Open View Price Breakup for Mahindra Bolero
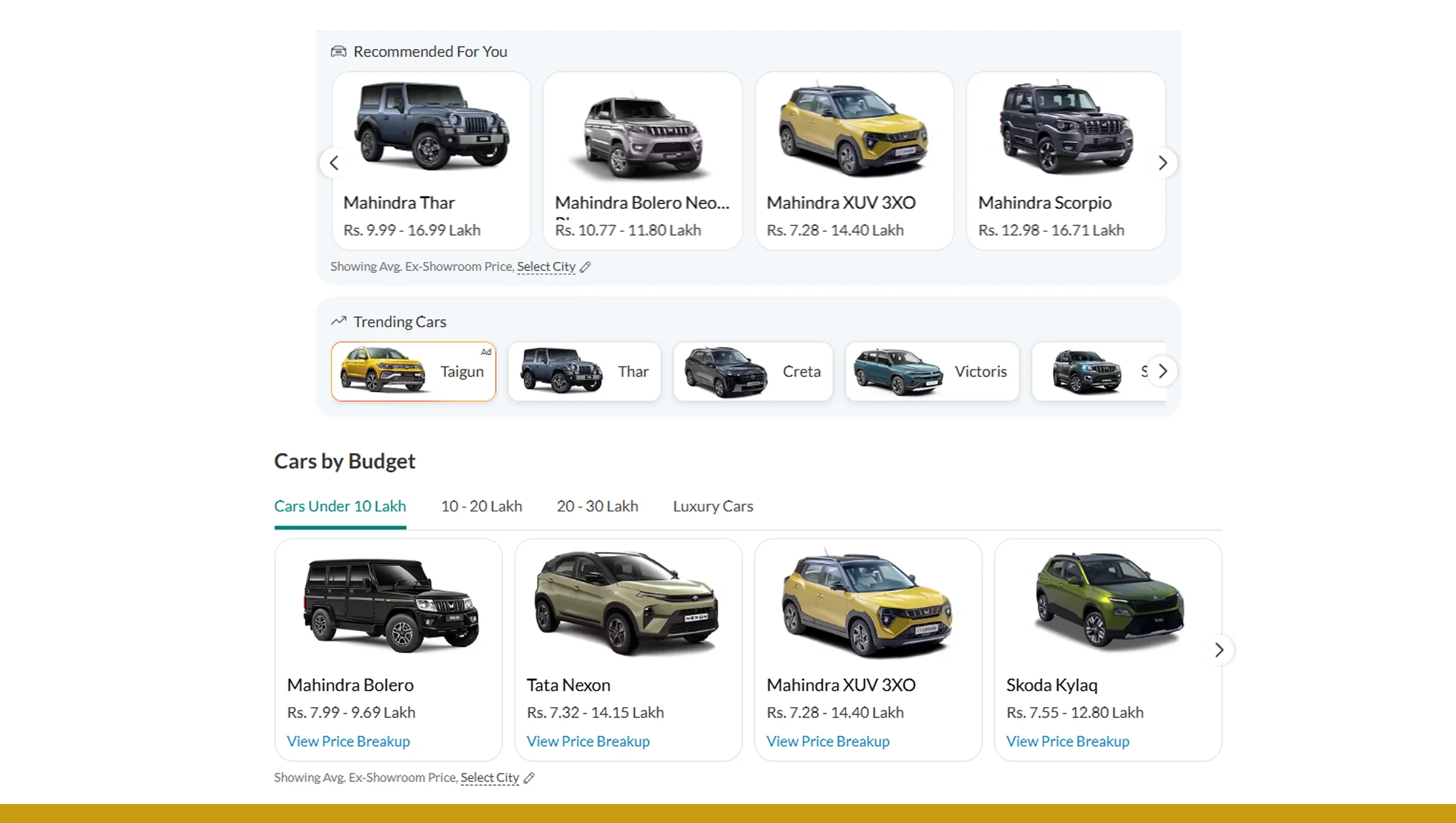Screen dimensions: 1456x823 [x=348, y=741]
